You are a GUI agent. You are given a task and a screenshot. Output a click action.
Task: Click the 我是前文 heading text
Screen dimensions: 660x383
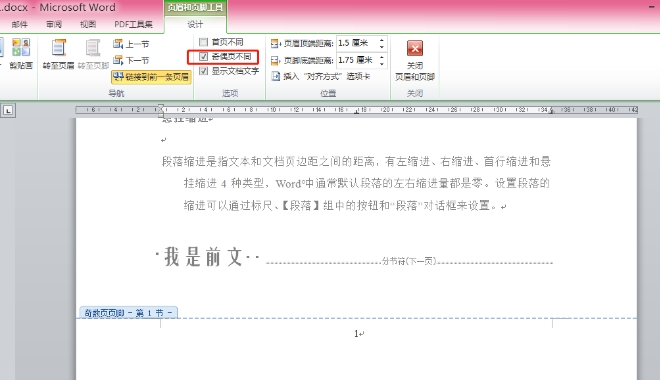coord(204,257)
